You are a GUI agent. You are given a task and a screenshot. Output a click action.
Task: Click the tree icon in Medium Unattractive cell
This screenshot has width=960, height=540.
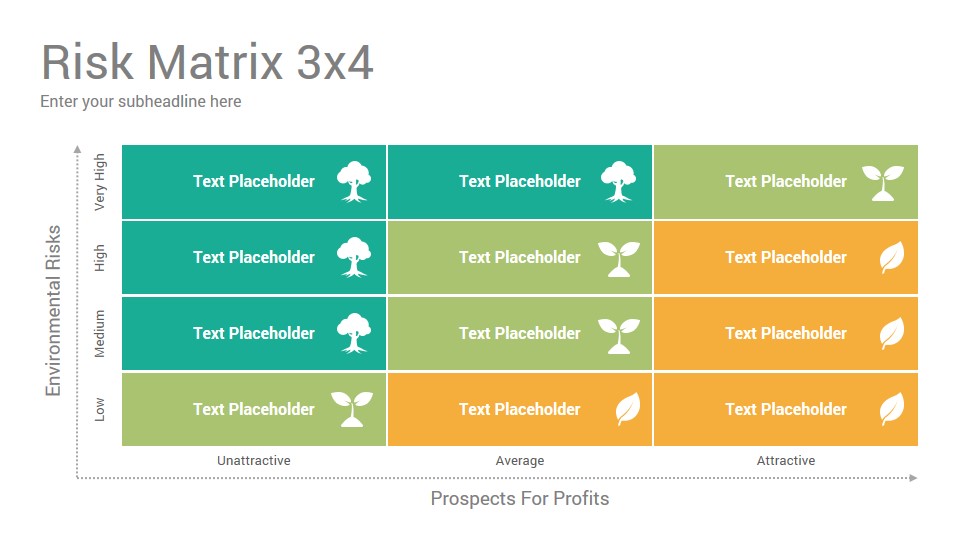pos(354,333)
